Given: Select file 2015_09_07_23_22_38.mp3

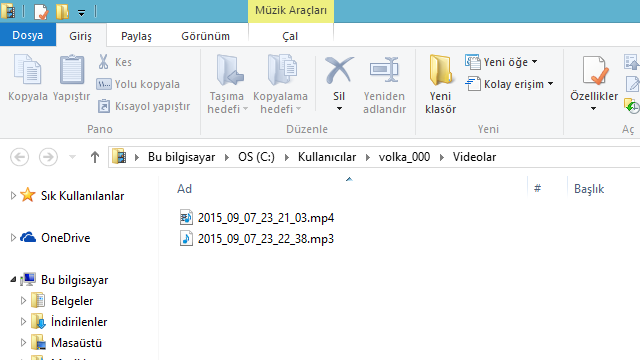Looking at the screenshot, I should coord(266,239).
